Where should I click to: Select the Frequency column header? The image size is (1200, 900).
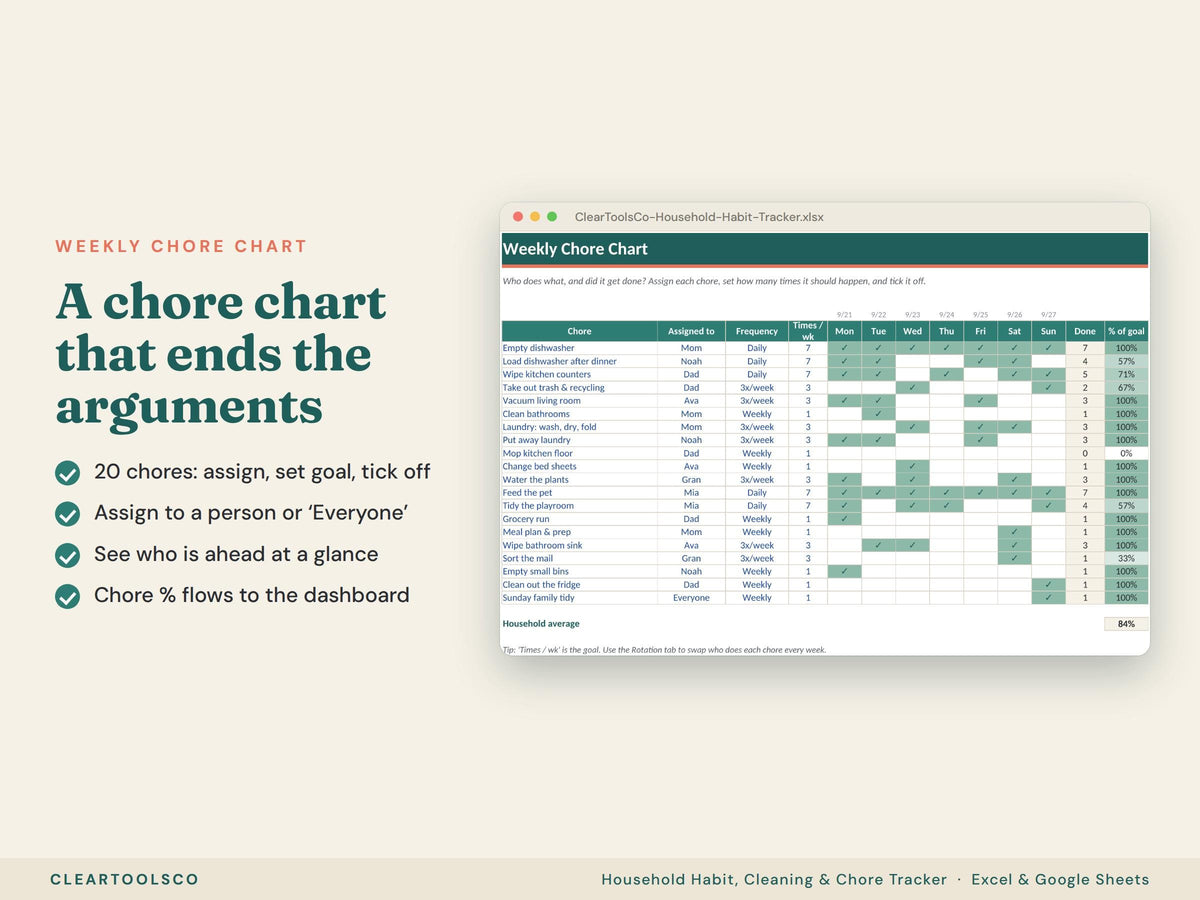(757, 331)
